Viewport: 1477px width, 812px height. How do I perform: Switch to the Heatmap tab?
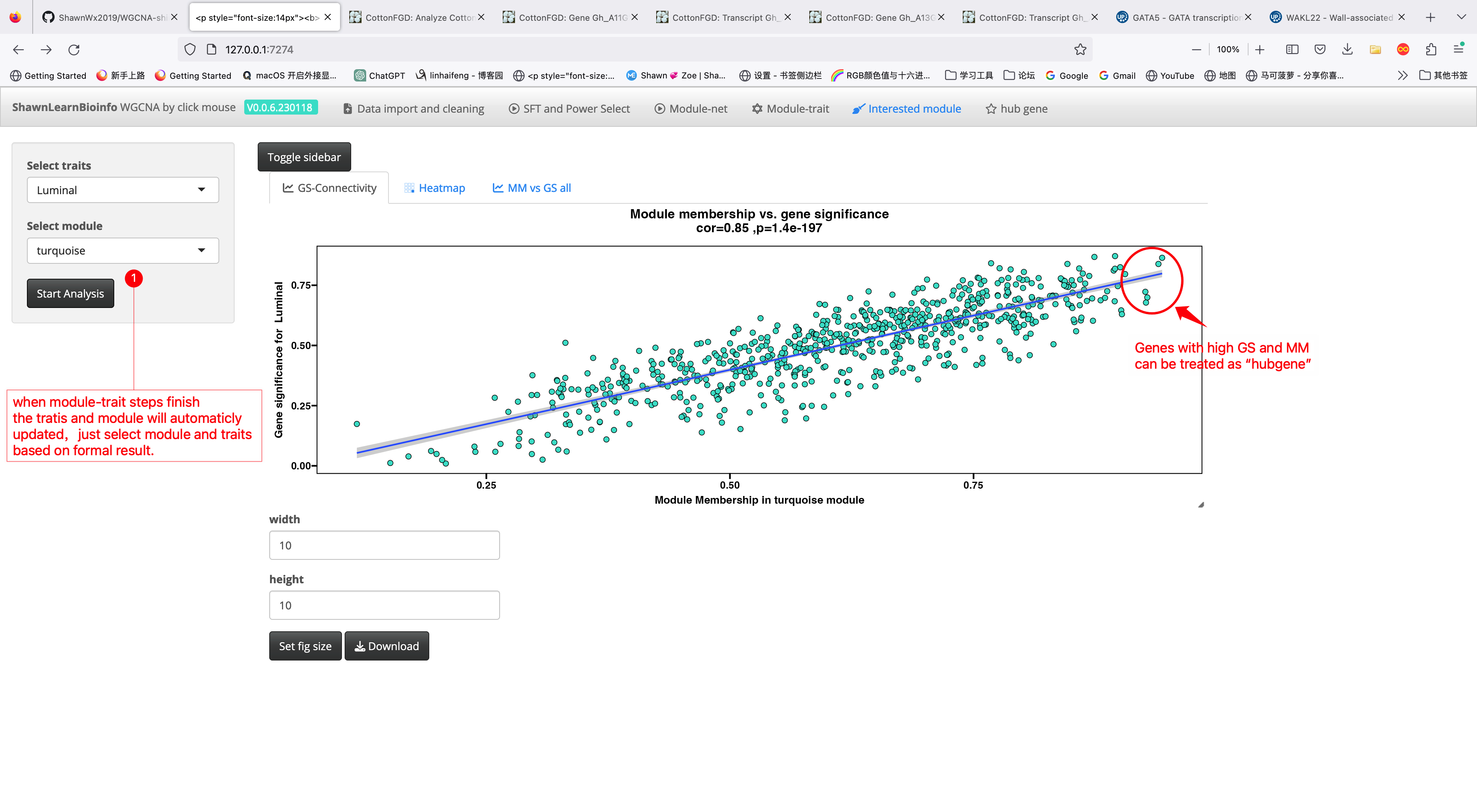coord(435,188)
